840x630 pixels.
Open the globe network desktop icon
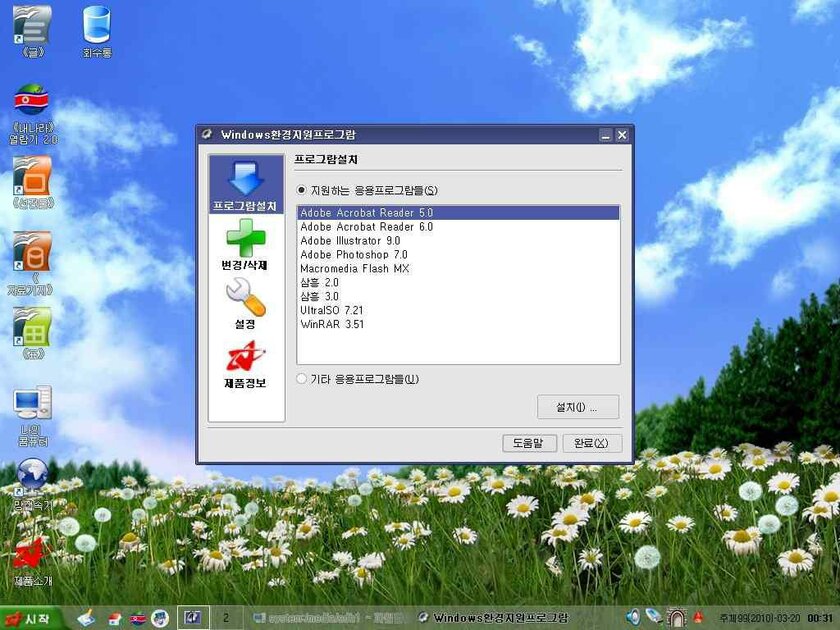[x=32, y=483]
